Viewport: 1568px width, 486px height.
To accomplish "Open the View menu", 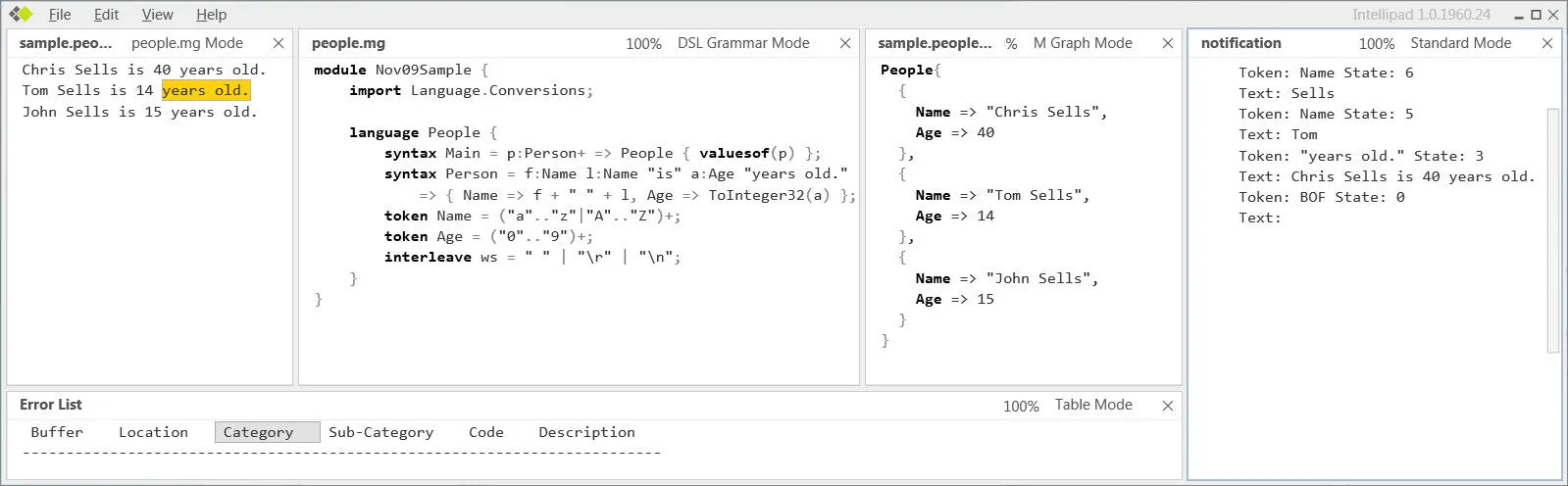I will pyautogui.click(x=157, y=15).
